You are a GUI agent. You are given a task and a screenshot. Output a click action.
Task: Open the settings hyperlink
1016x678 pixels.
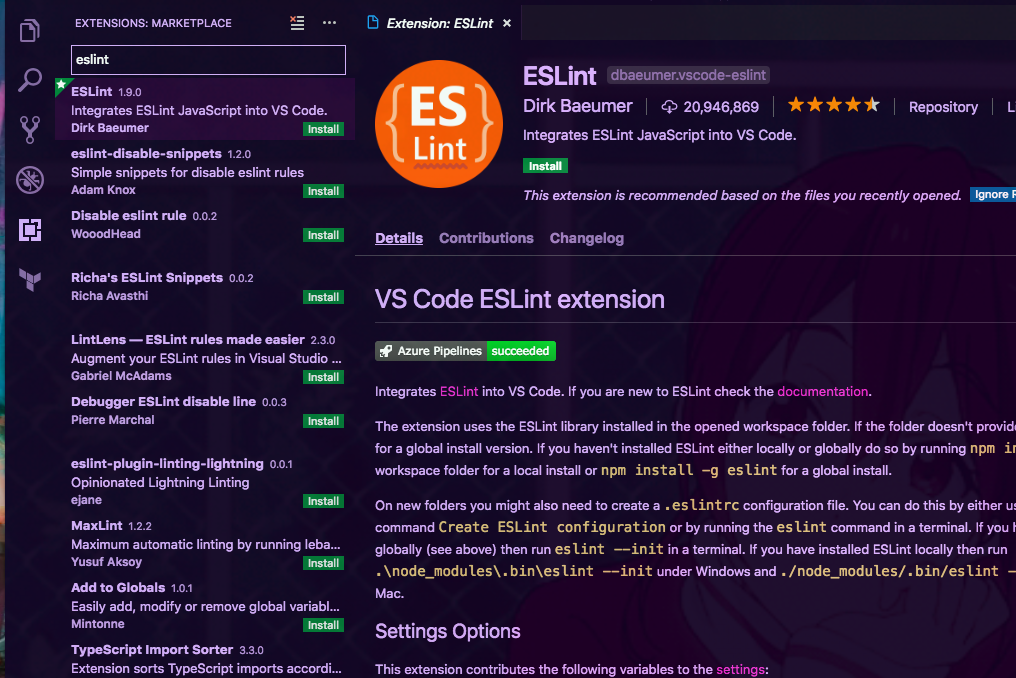[x=741, y=669]
